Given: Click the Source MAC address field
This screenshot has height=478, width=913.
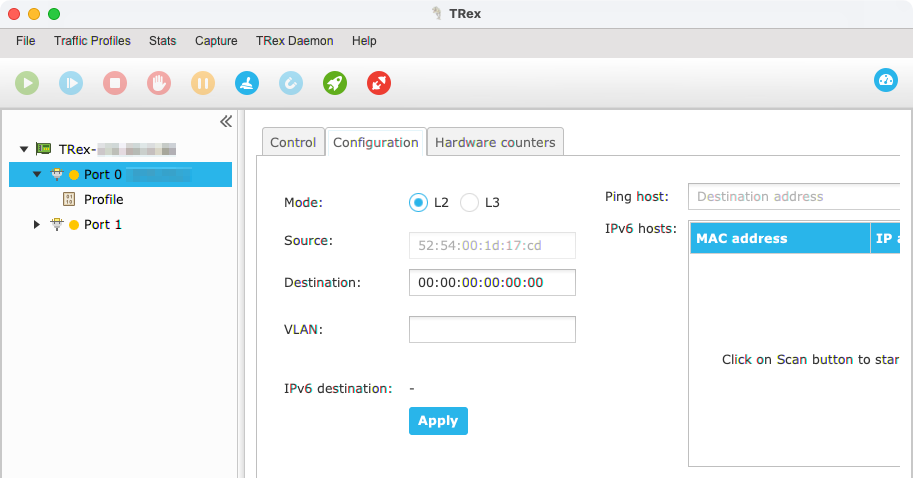Looking at the screenshot, I should (x=492, y=245).
